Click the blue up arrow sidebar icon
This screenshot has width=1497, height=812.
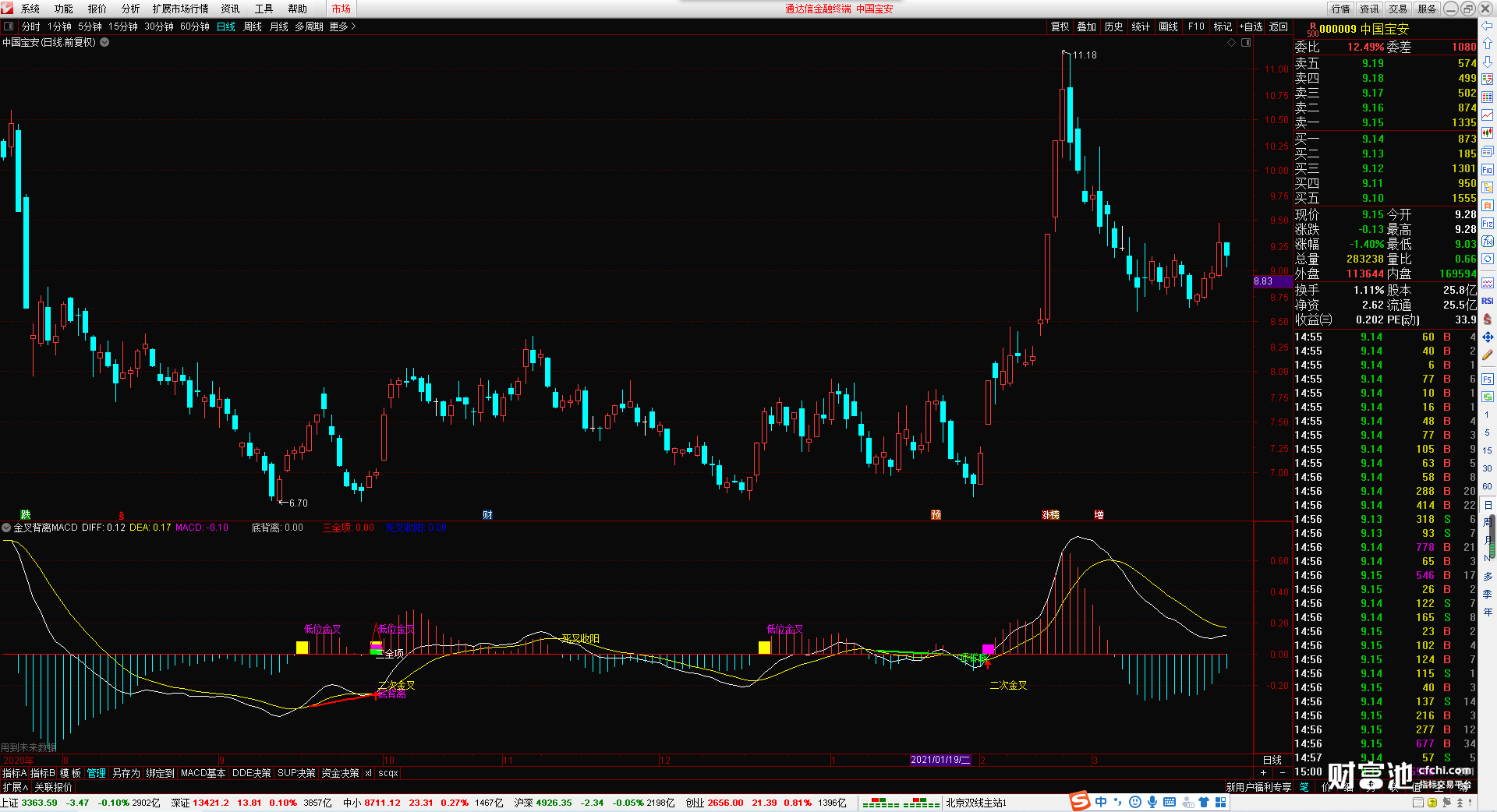(x=1488, y=44)
